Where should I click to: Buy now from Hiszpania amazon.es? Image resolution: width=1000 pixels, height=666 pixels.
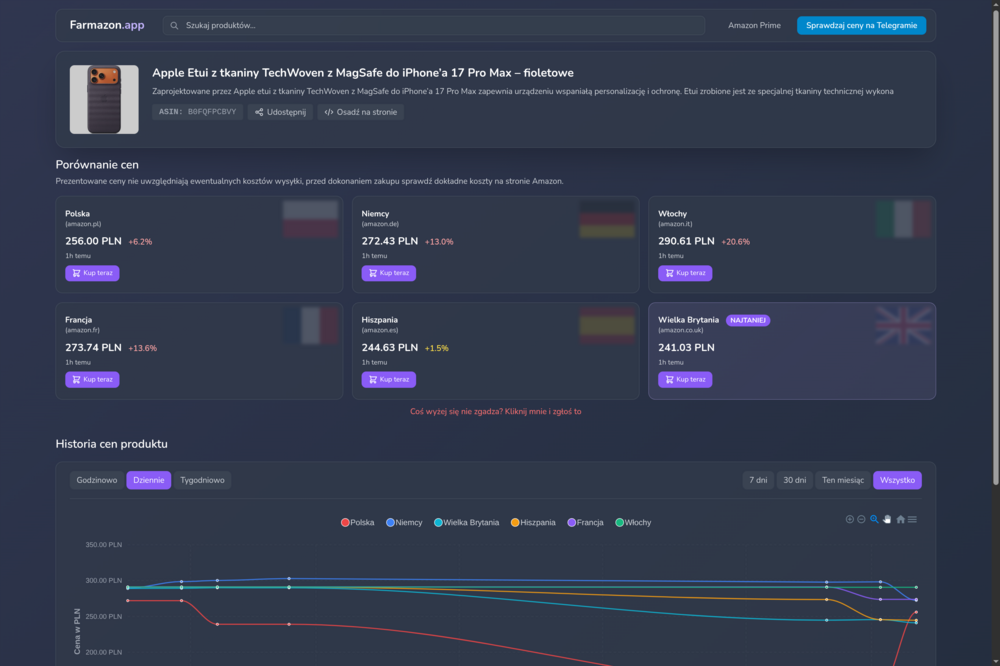click(388, 380)
